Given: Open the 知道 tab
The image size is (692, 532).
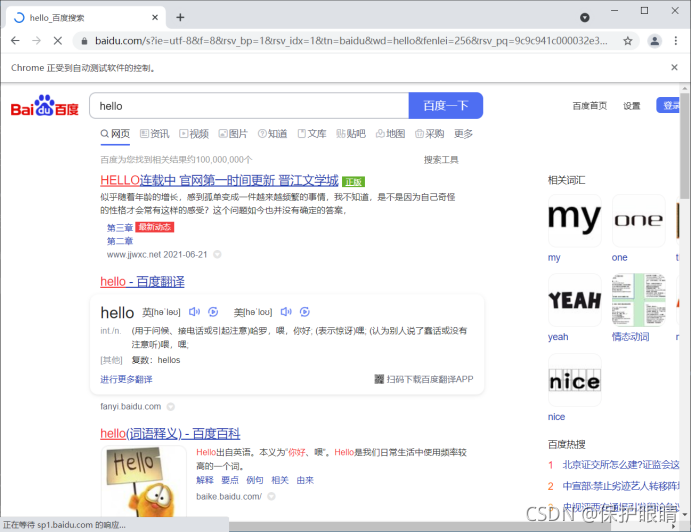Looking at the screenshot, I should click(x=272, y=133).
